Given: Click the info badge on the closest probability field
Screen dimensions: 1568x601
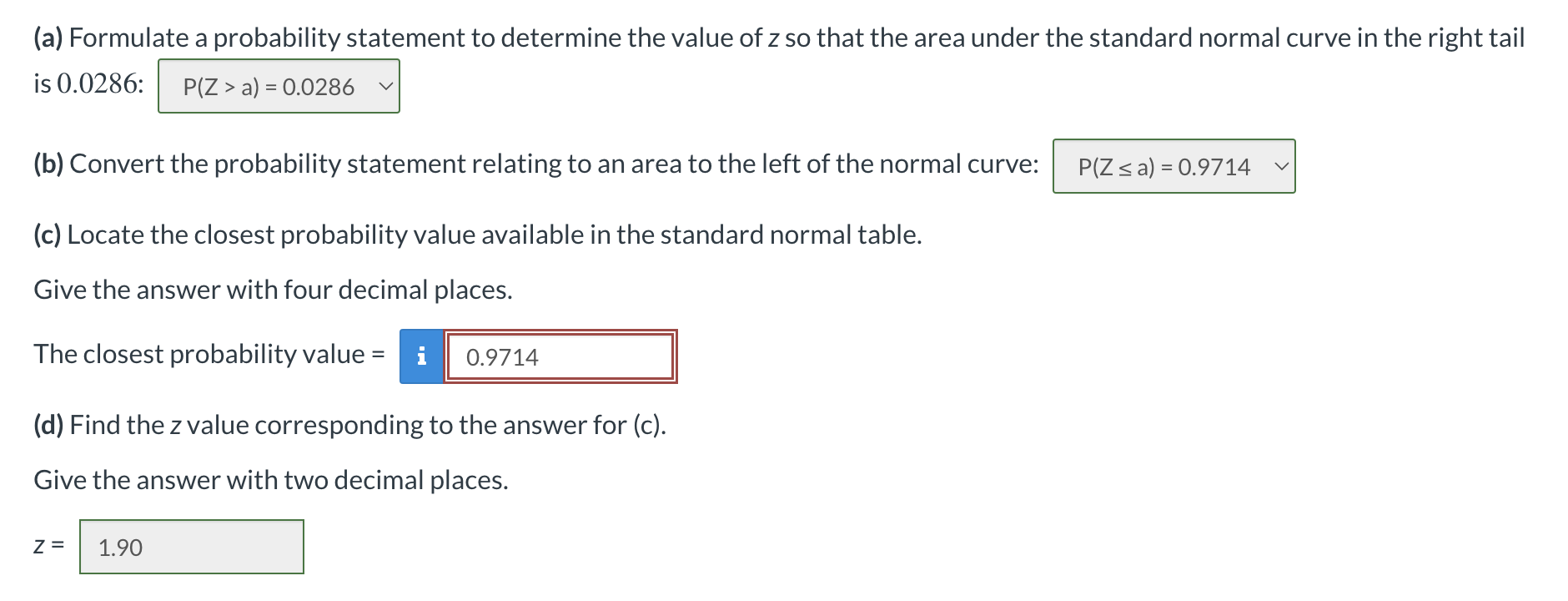Looking at the screenshot, I should click(x=421, y=356).
